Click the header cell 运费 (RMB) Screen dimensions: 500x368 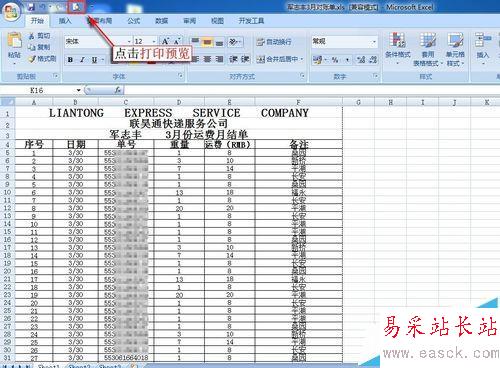coord(229,144)
